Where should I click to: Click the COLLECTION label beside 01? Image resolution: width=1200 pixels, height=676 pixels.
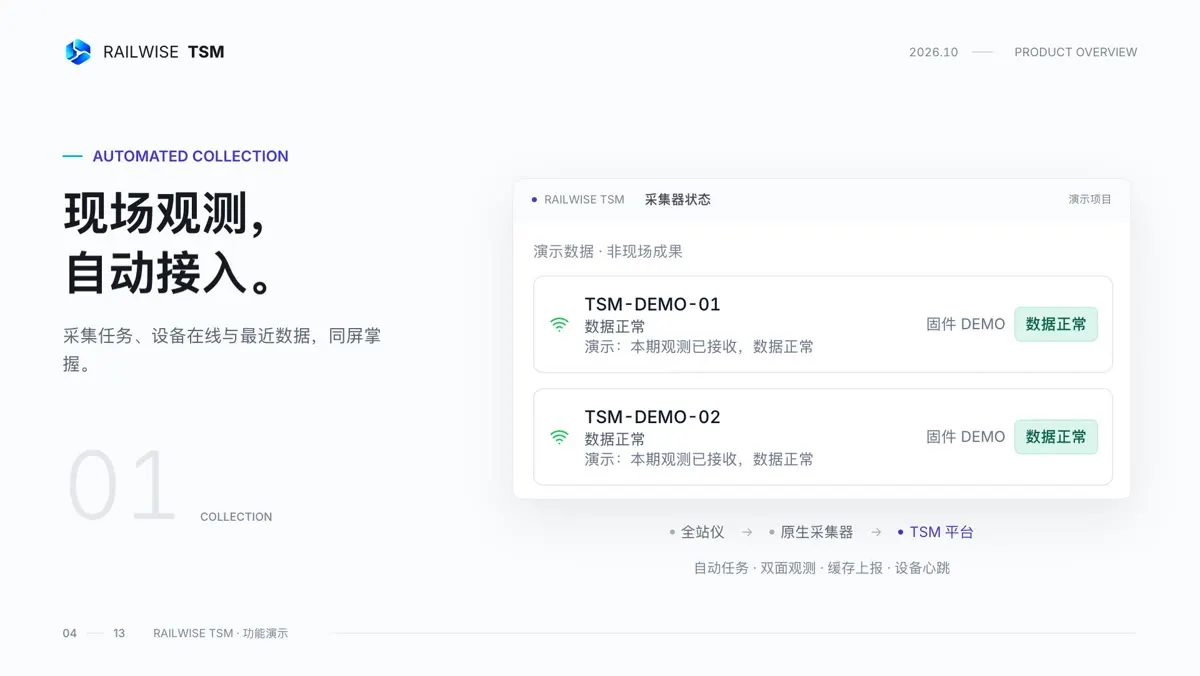[x=236, y=517]
